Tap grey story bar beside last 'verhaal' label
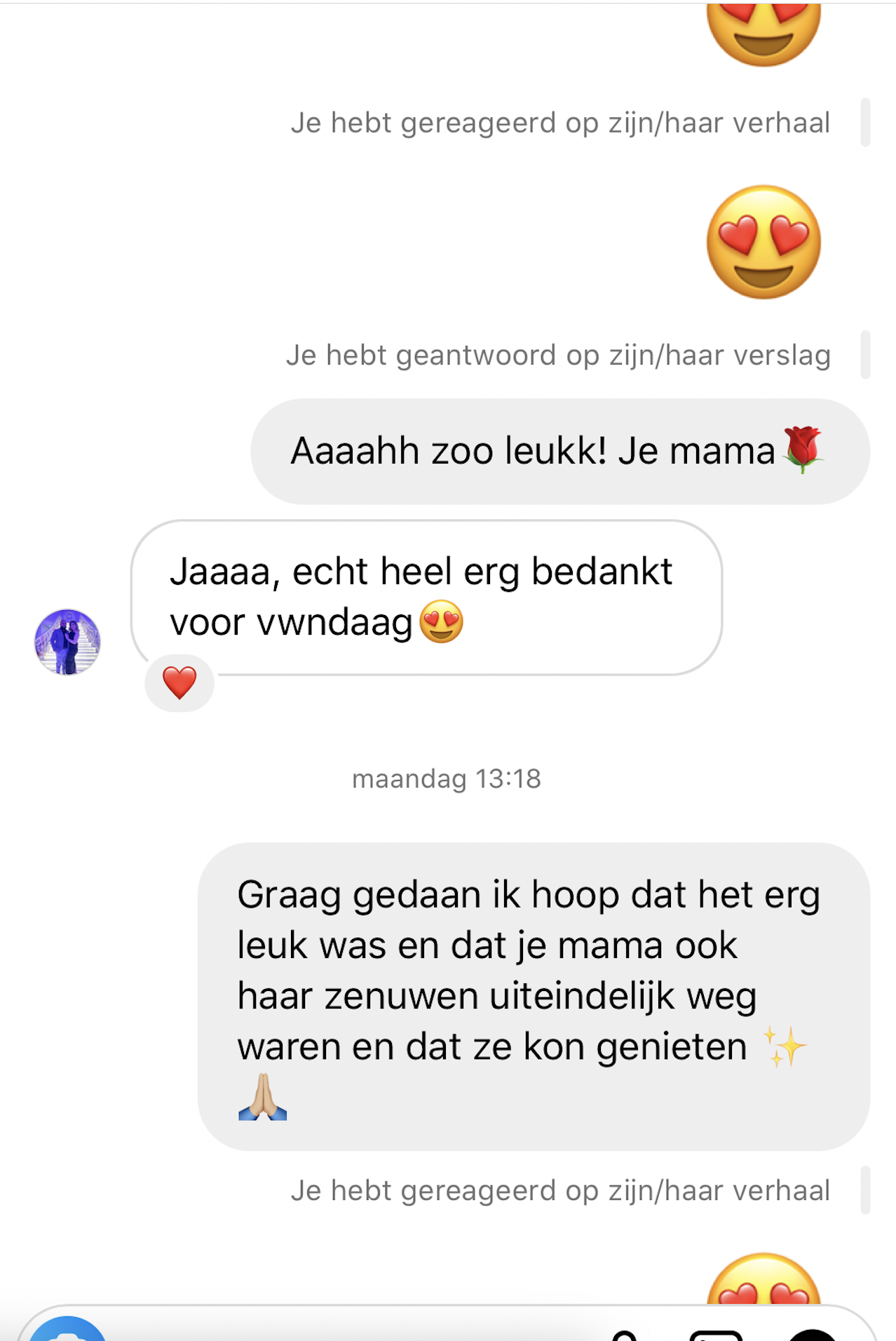The image size is (896, 1341). tap(865, 1190)
